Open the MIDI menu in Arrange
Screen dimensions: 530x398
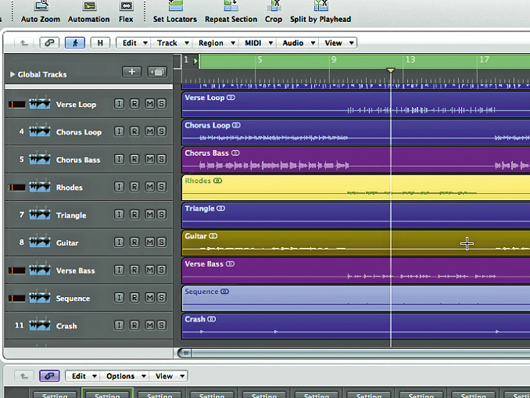pos(258,43)
